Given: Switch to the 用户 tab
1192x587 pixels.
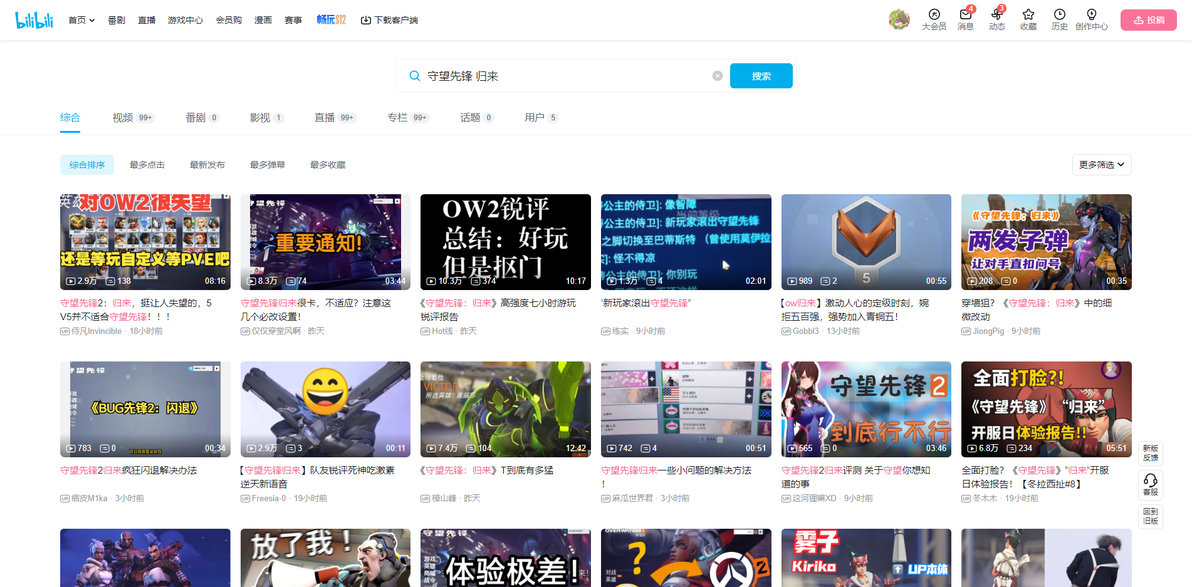Looking at the screenshot, I should (541, 118).
